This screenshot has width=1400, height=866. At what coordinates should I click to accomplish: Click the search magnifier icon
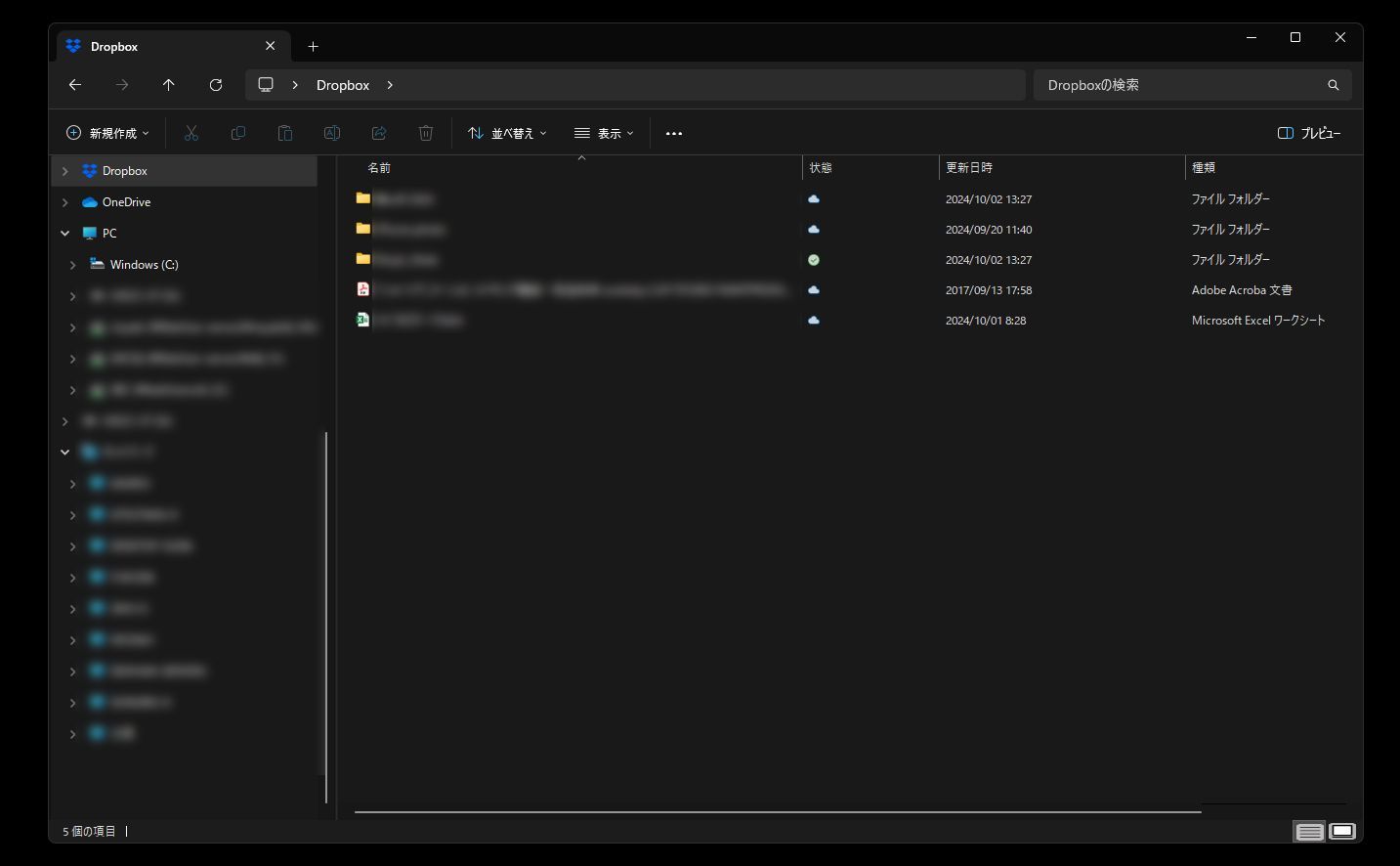tap(1333, 85)
